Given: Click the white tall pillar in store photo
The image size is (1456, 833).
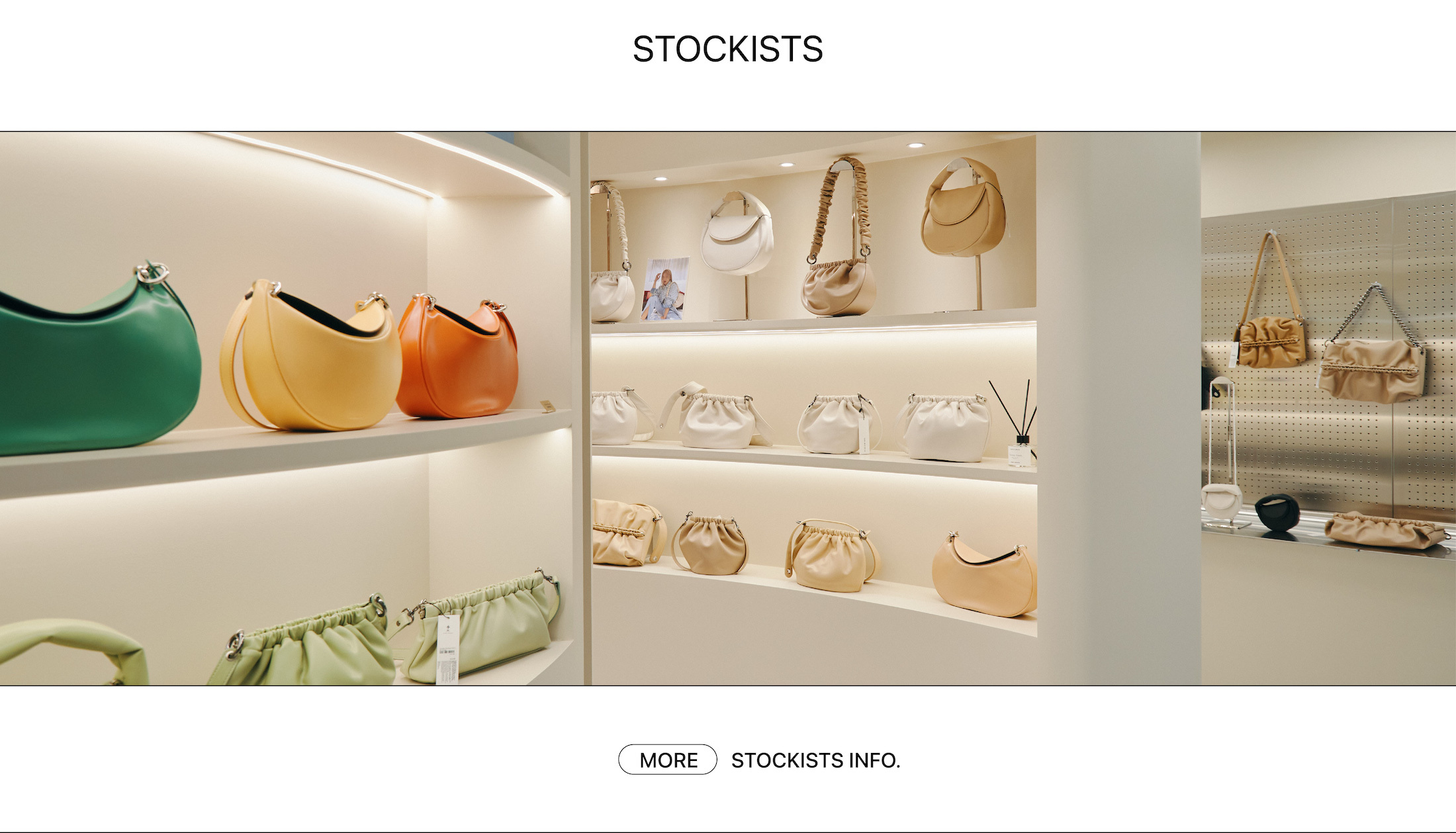Looking at the screenshot, I should click(1118, 408).
